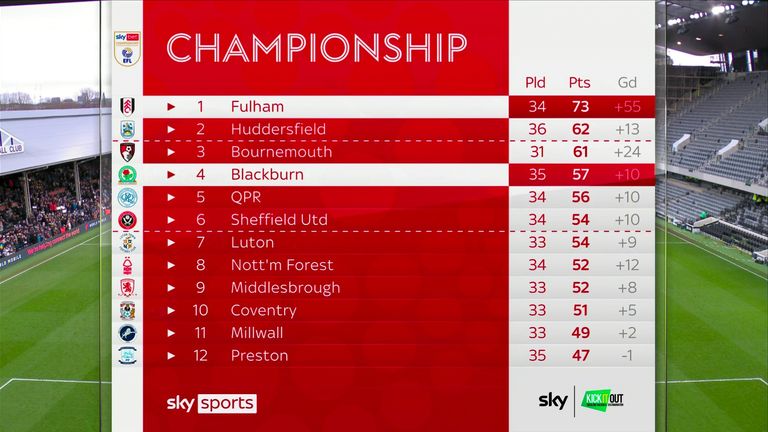Click Fulham's 73 points value
This screenshot has height=432, width=768.
(x=580, y=107)
